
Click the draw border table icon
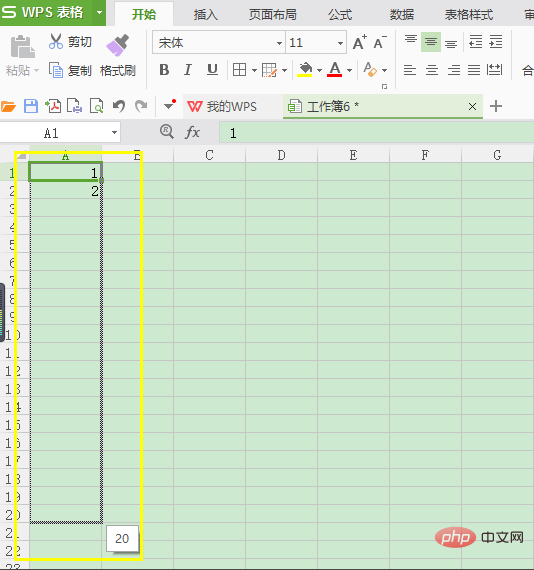point(269,70)
